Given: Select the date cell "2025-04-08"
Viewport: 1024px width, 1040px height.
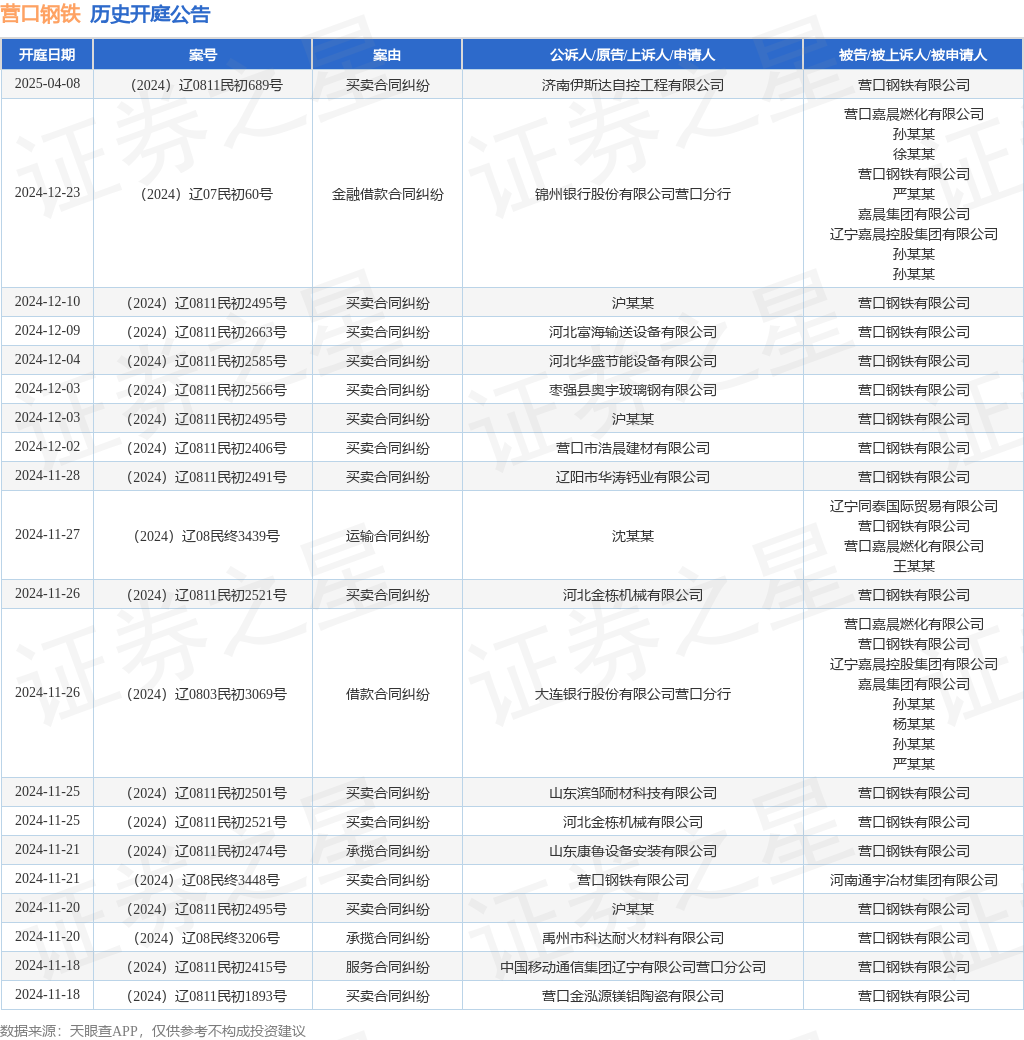Looking at the screenshot, I should coord(46,85).
